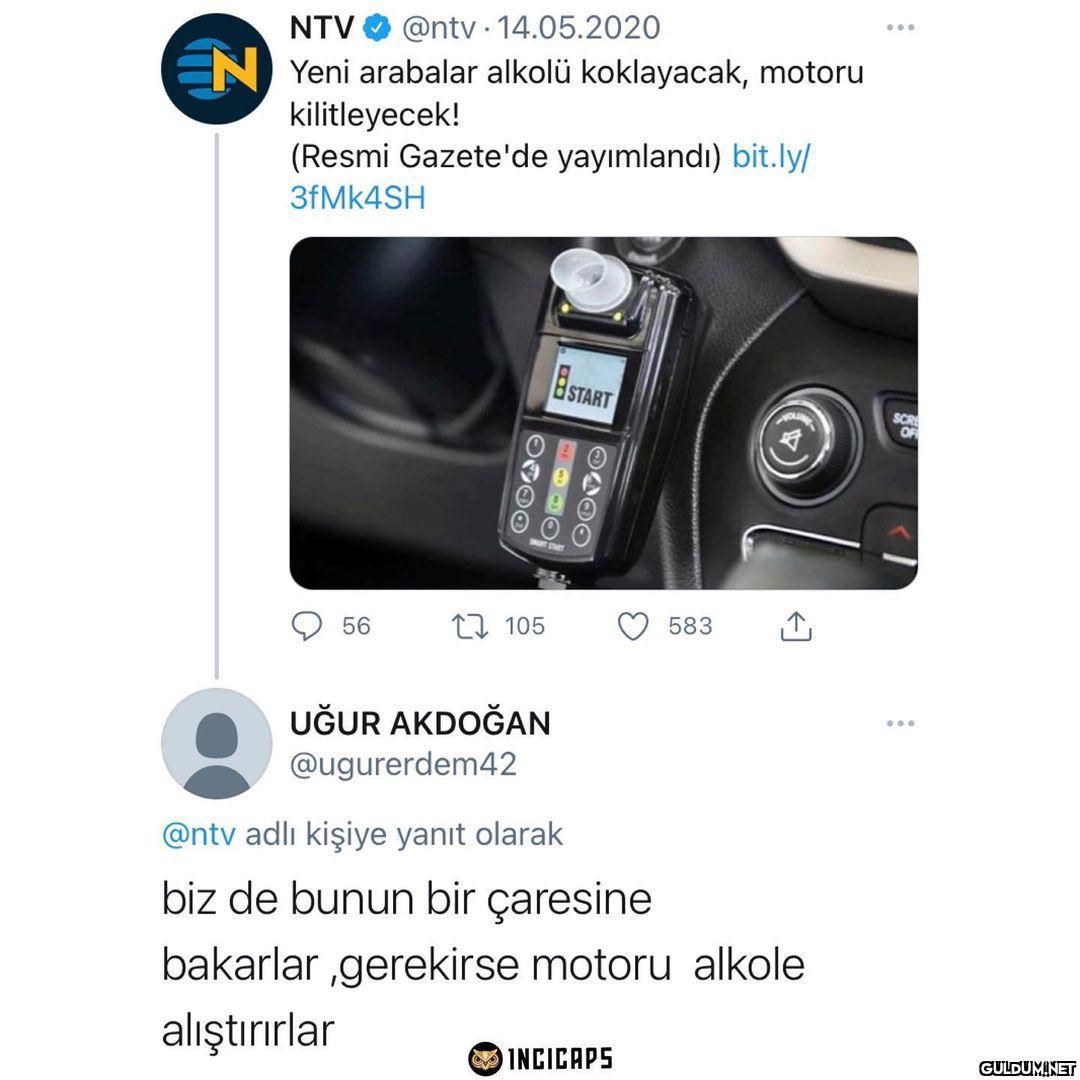Click the @ntv mention in reply line

click(x=198, y=834)
